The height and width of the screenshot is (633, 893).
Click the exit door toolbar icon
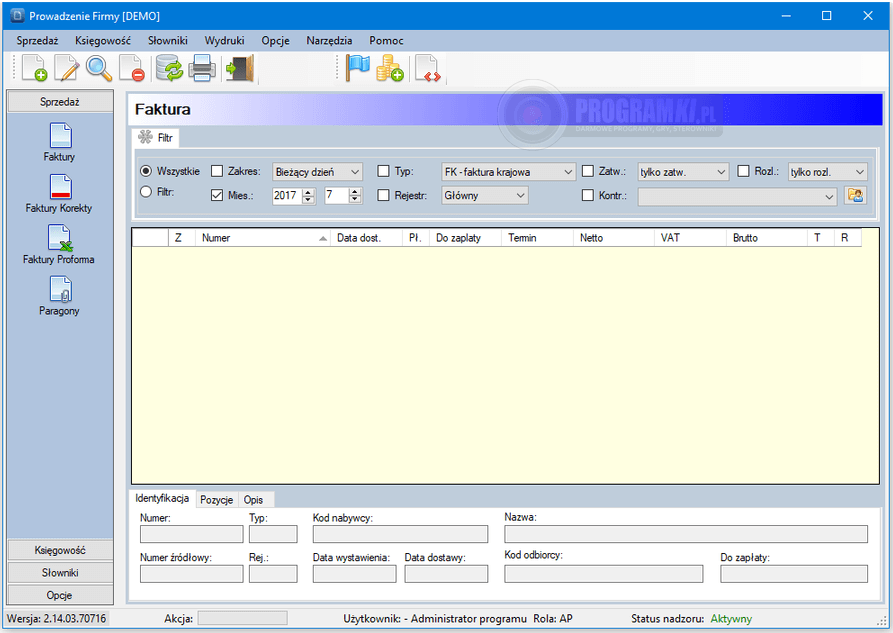tap(240, 68)
